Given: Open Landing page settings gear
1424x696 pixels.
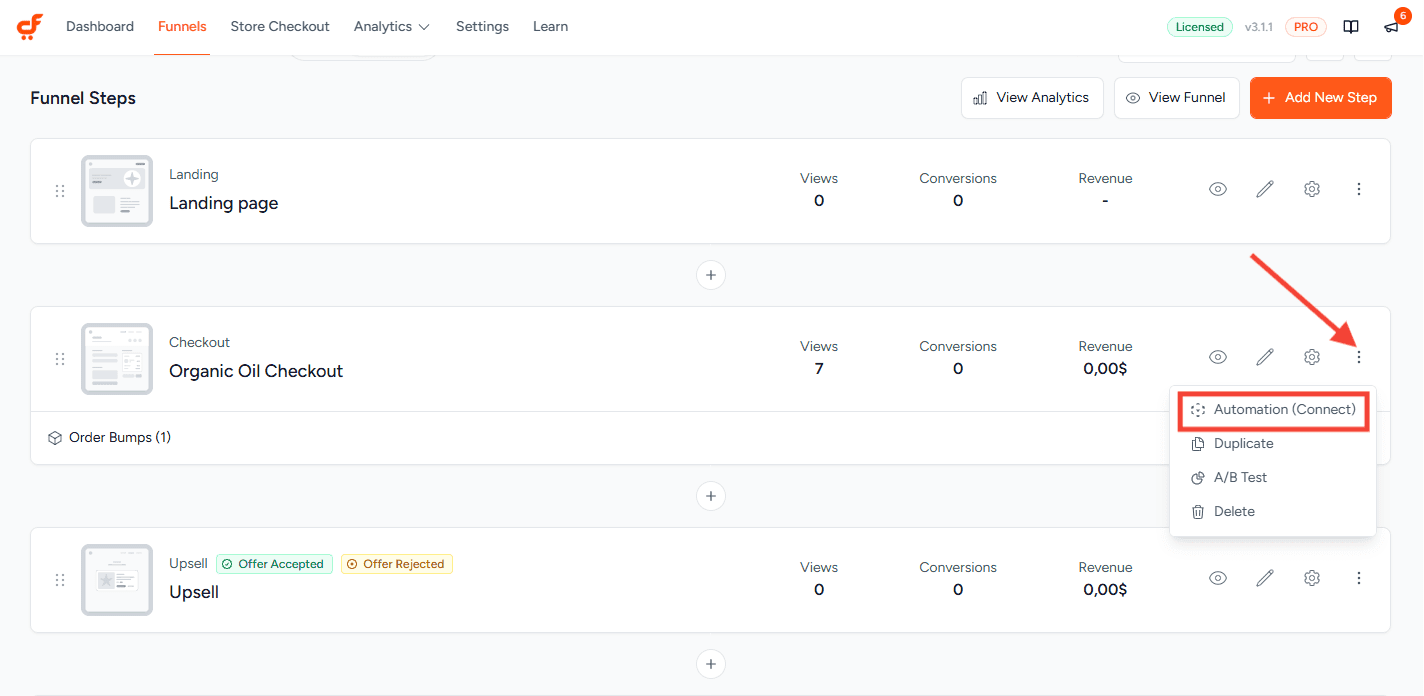Looking at the screenshot, I should coord(1312,189).
